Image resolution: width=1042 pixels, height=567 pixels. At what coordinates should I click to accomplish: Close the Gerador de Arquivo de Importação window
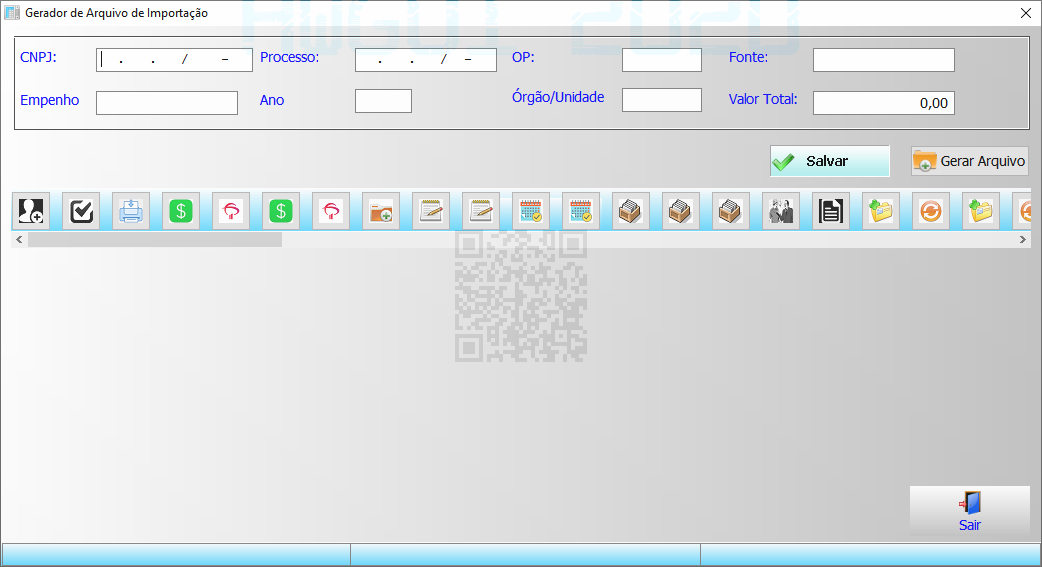pos(1025,13)
